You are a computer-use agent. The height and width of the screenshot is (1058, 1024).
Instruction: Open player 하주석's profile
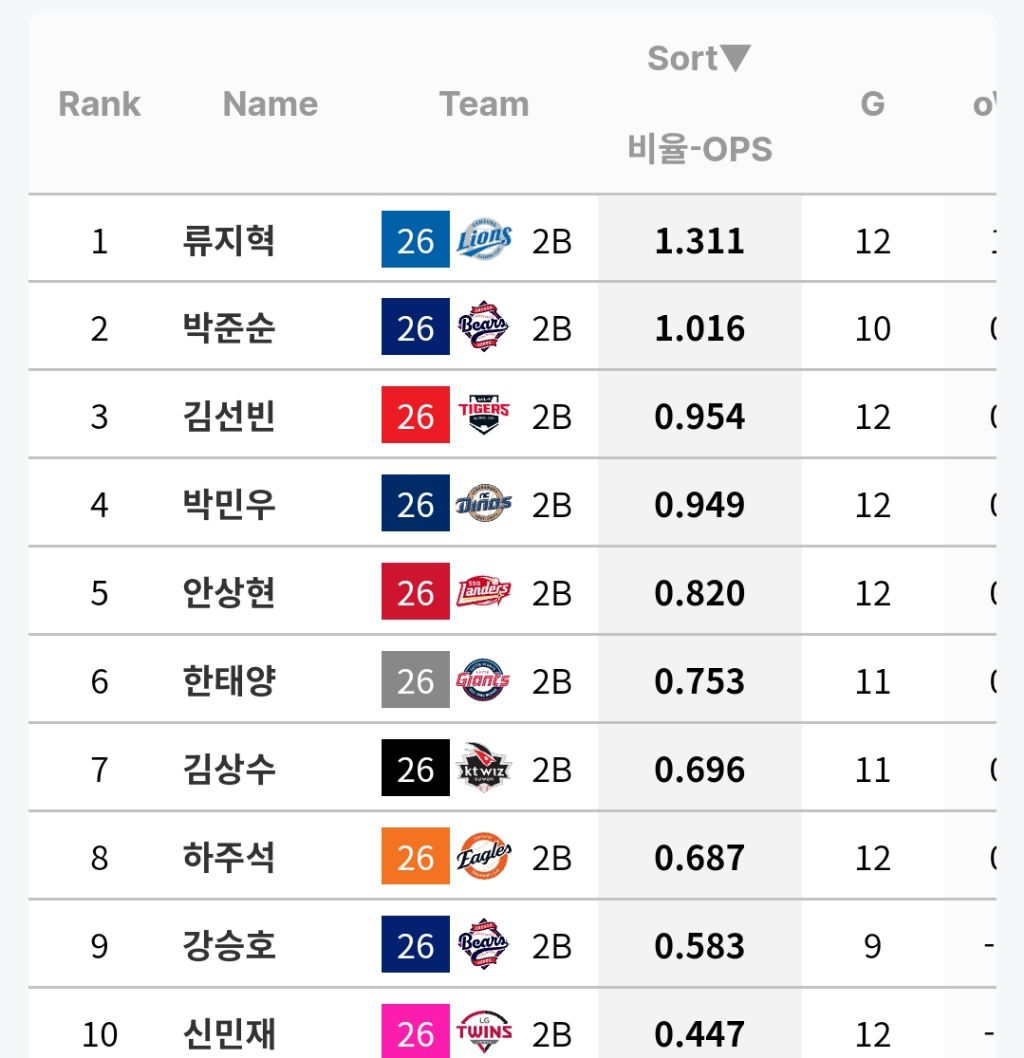(229, 858)
